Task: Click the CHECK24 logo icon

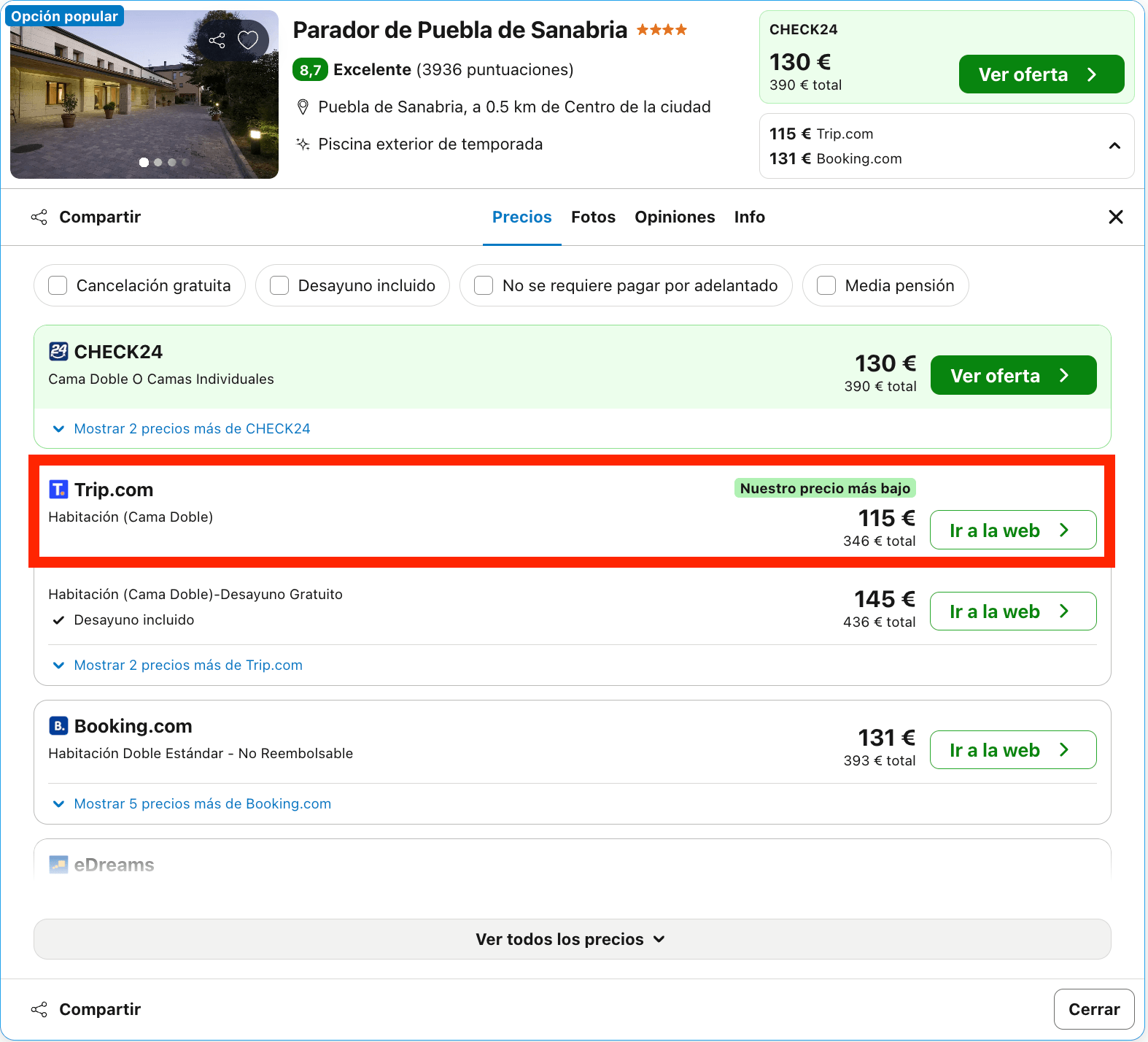Action: [58, 352]
